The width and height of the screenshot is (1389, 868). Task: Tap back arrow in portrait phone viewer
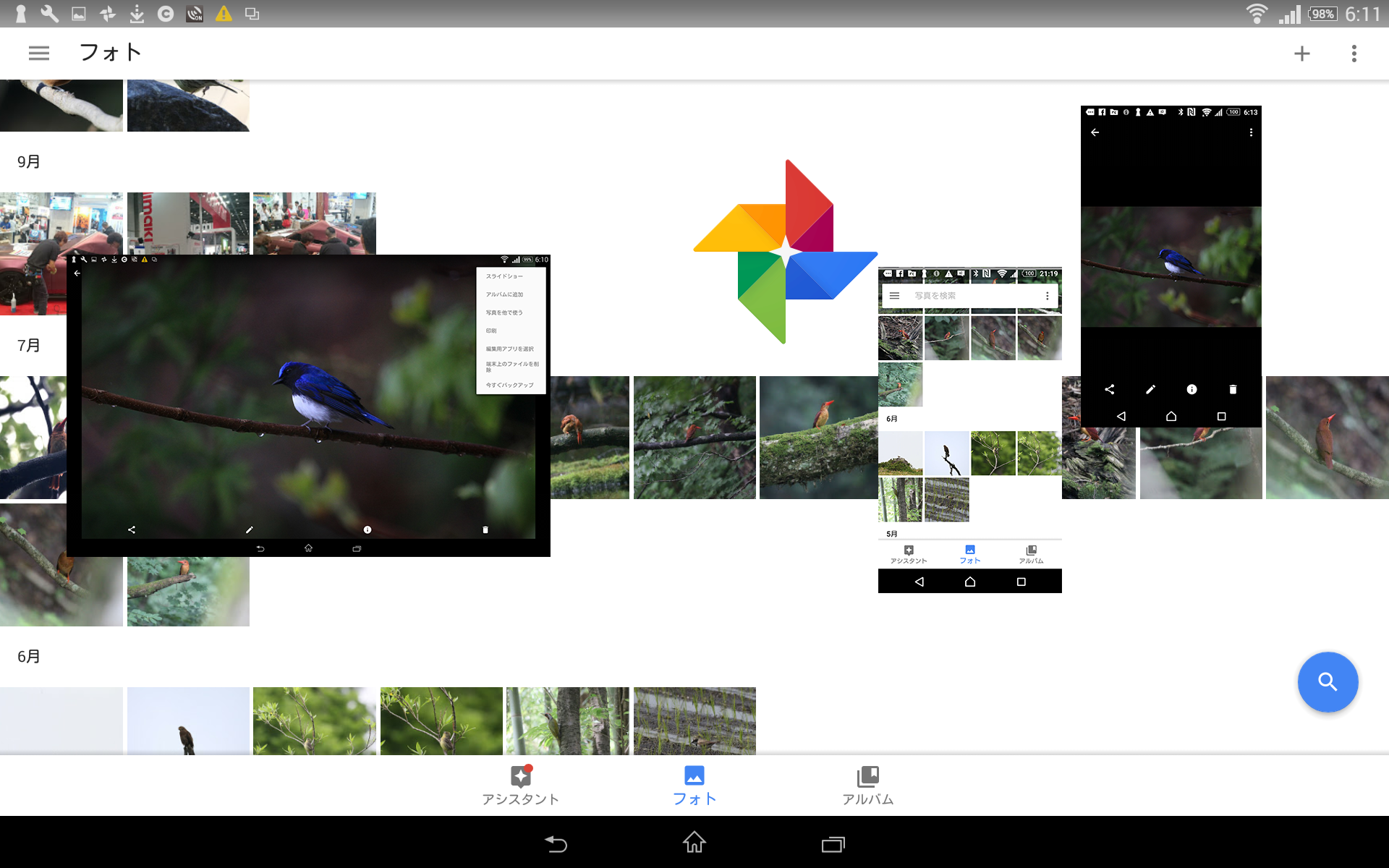(x=1095, y=132)
